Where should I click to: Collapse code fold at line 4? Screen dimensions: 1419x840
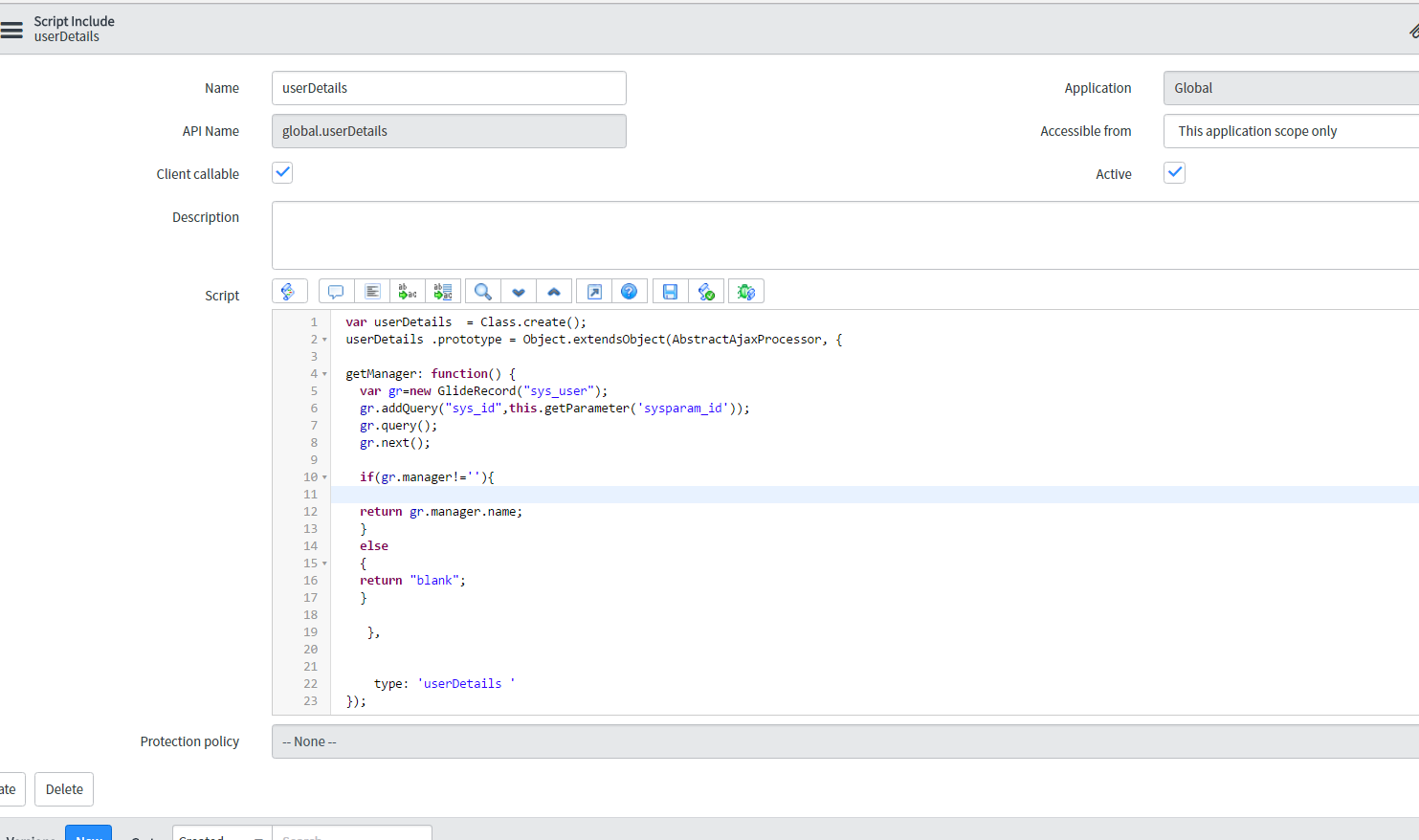pos(324,374)
